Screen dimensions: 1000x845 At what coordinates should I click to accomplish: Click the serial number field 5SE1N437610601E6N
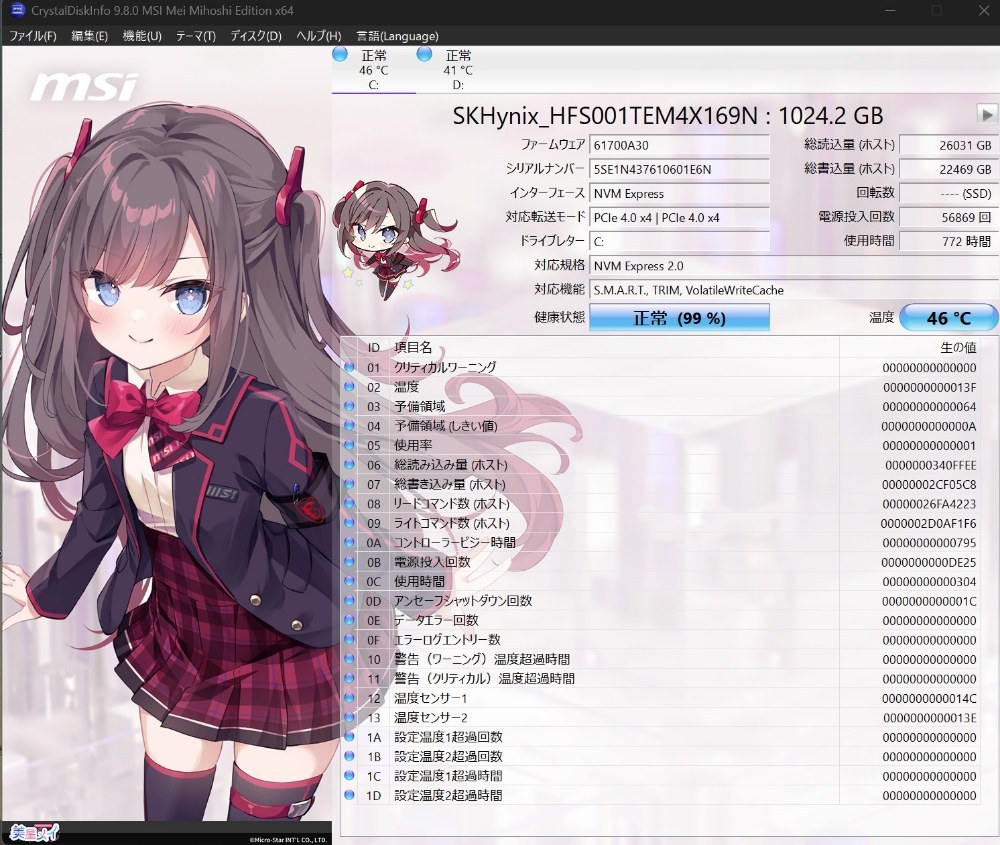[679, 170]
